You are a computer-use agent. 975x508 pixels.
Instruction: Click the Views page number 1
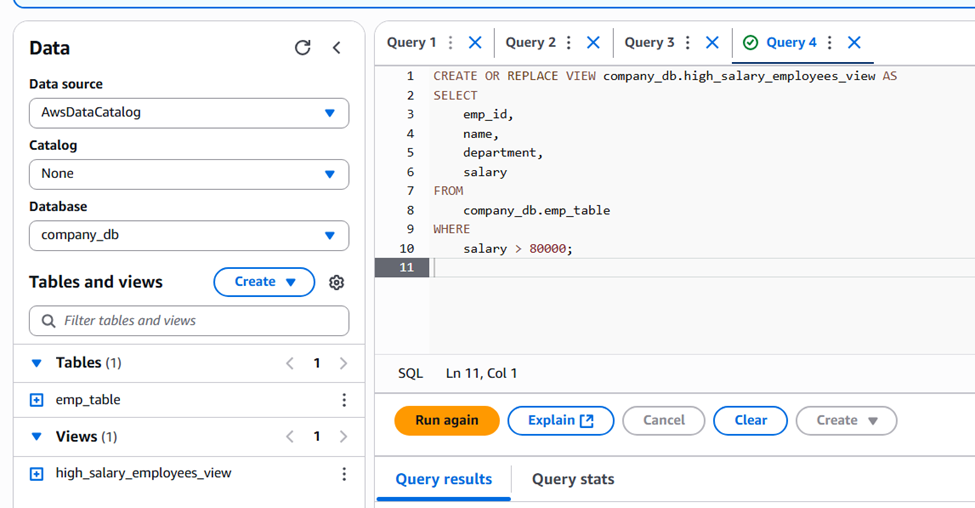click(x=317, y=436)
